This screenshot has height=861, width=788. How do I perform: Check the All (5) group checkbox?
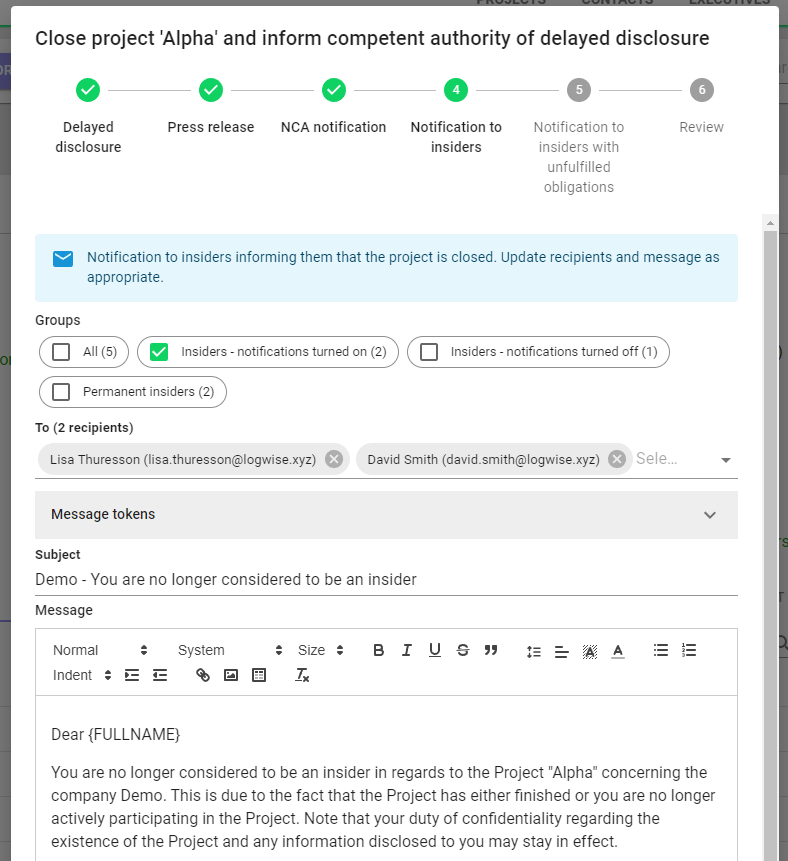[61, 351]
